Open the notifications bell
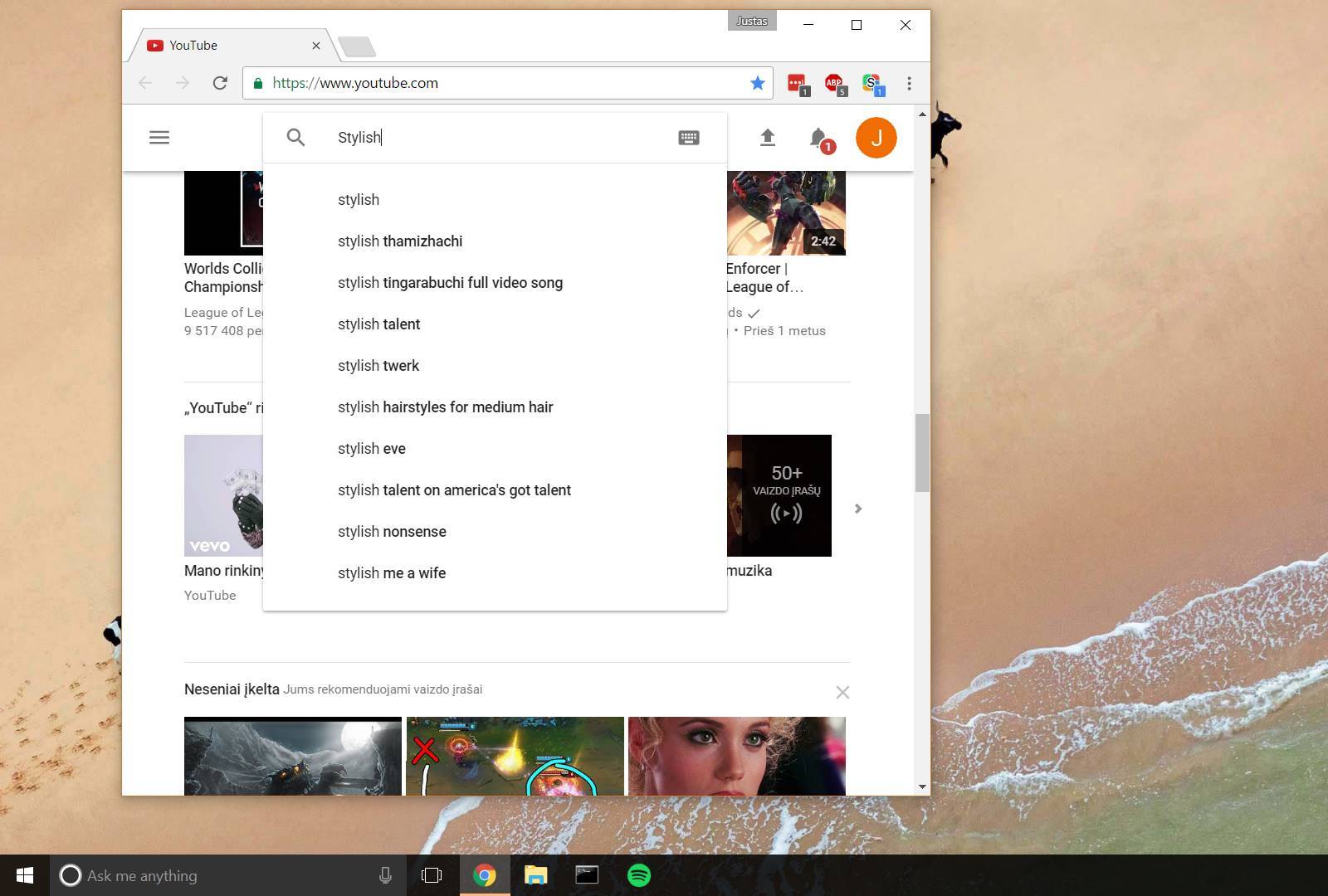 [819, 139]
